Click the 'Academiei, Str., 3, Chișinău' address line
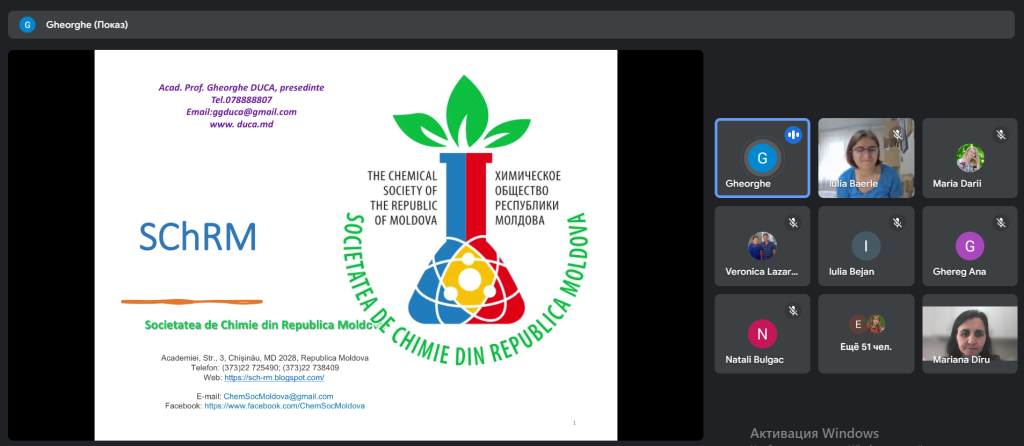1024x446 pixels. tap(264, 358)
